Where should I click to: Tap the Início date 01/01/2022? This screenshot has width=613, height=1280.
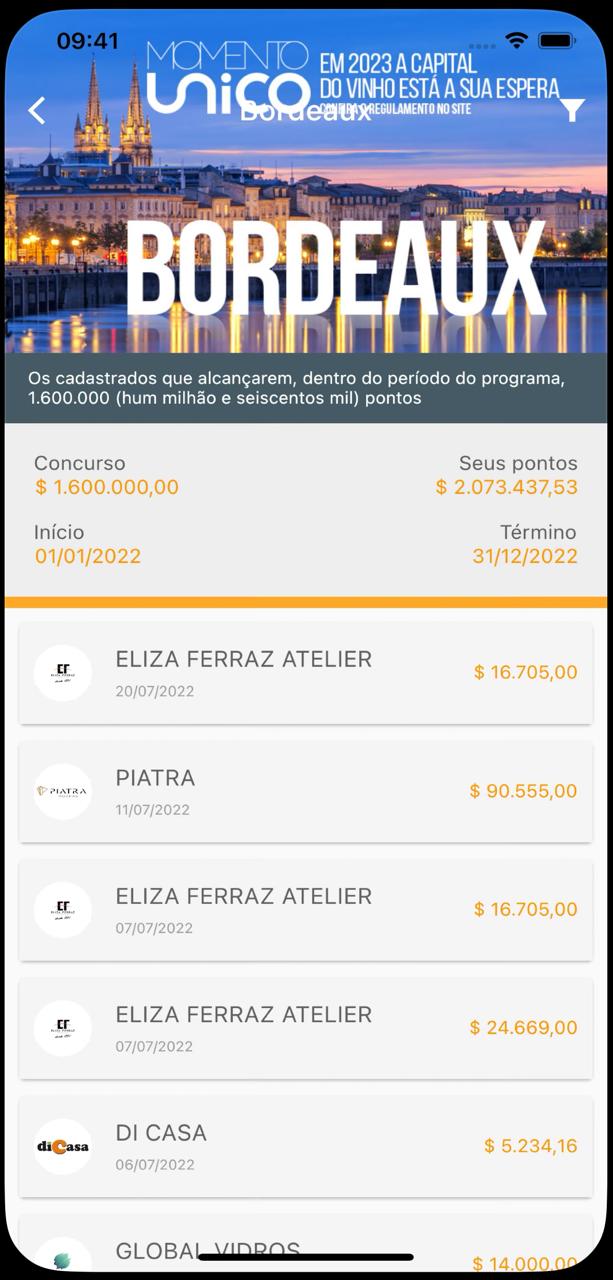[x=88, y=556]
